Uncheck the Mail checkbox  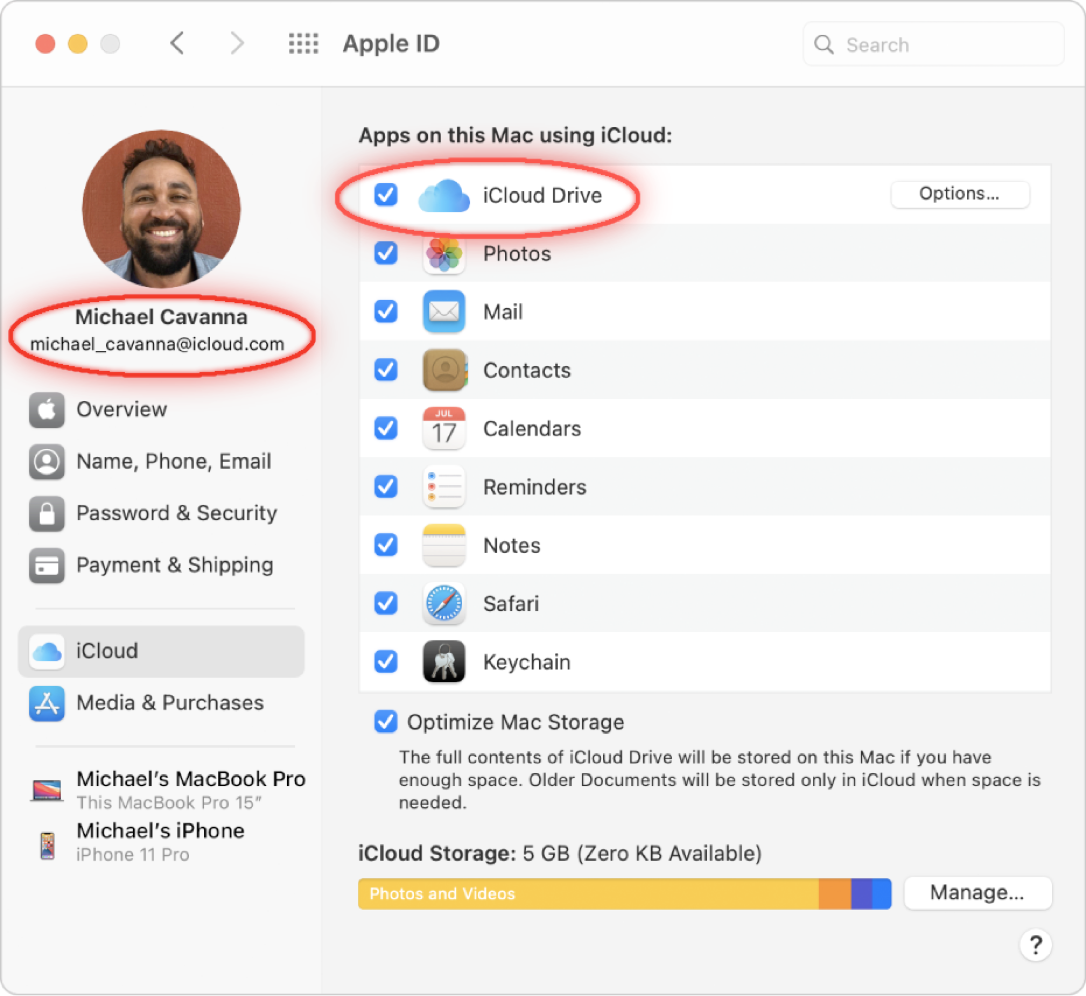(x=385, y=312)
